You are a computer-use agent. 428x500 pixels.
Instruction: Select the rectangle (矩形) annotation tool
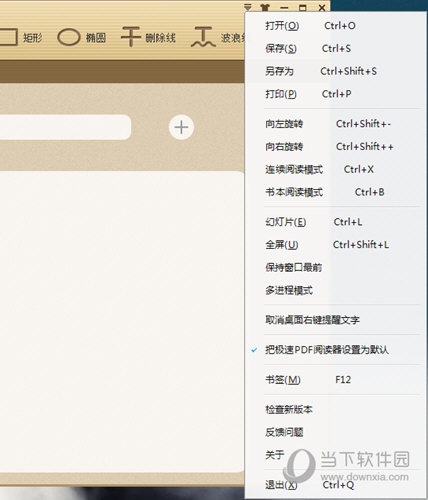click(20, 37)
